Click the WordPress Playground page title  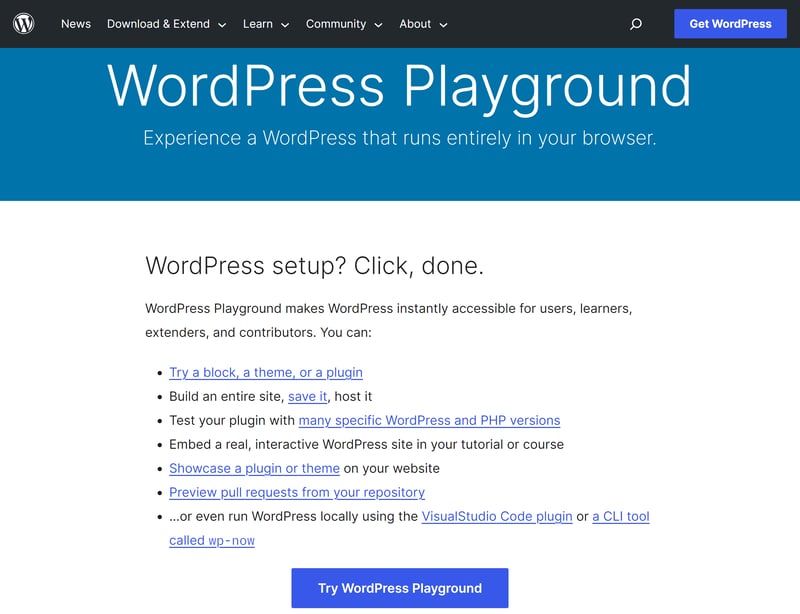(399, 86)
